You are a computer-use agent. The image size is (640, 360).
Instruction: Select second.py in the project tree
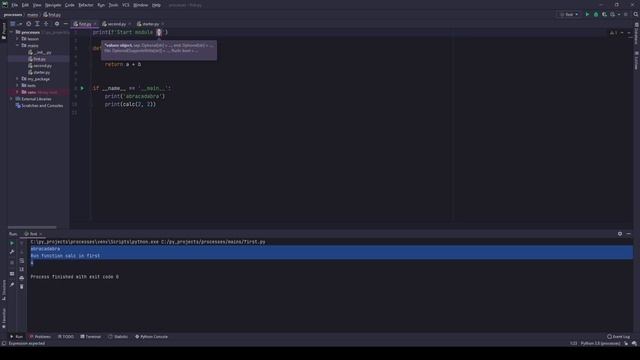(x=40, y=66)
